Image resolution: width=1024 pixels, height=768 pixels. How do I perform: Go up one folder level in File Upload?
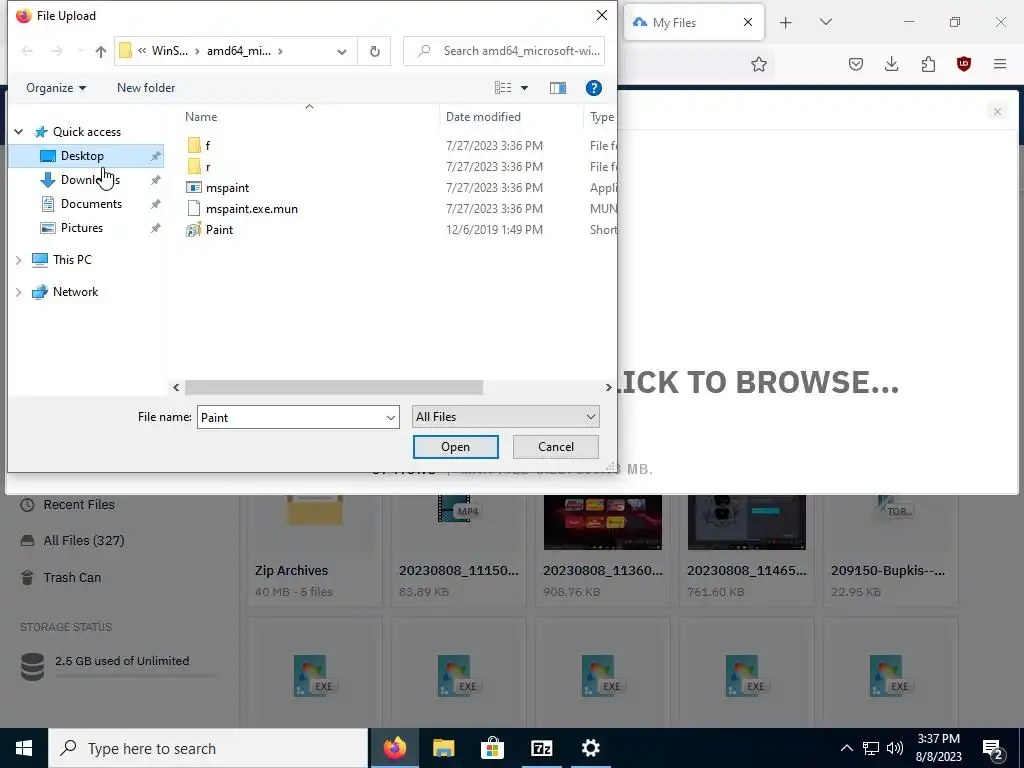coord(101,51)
